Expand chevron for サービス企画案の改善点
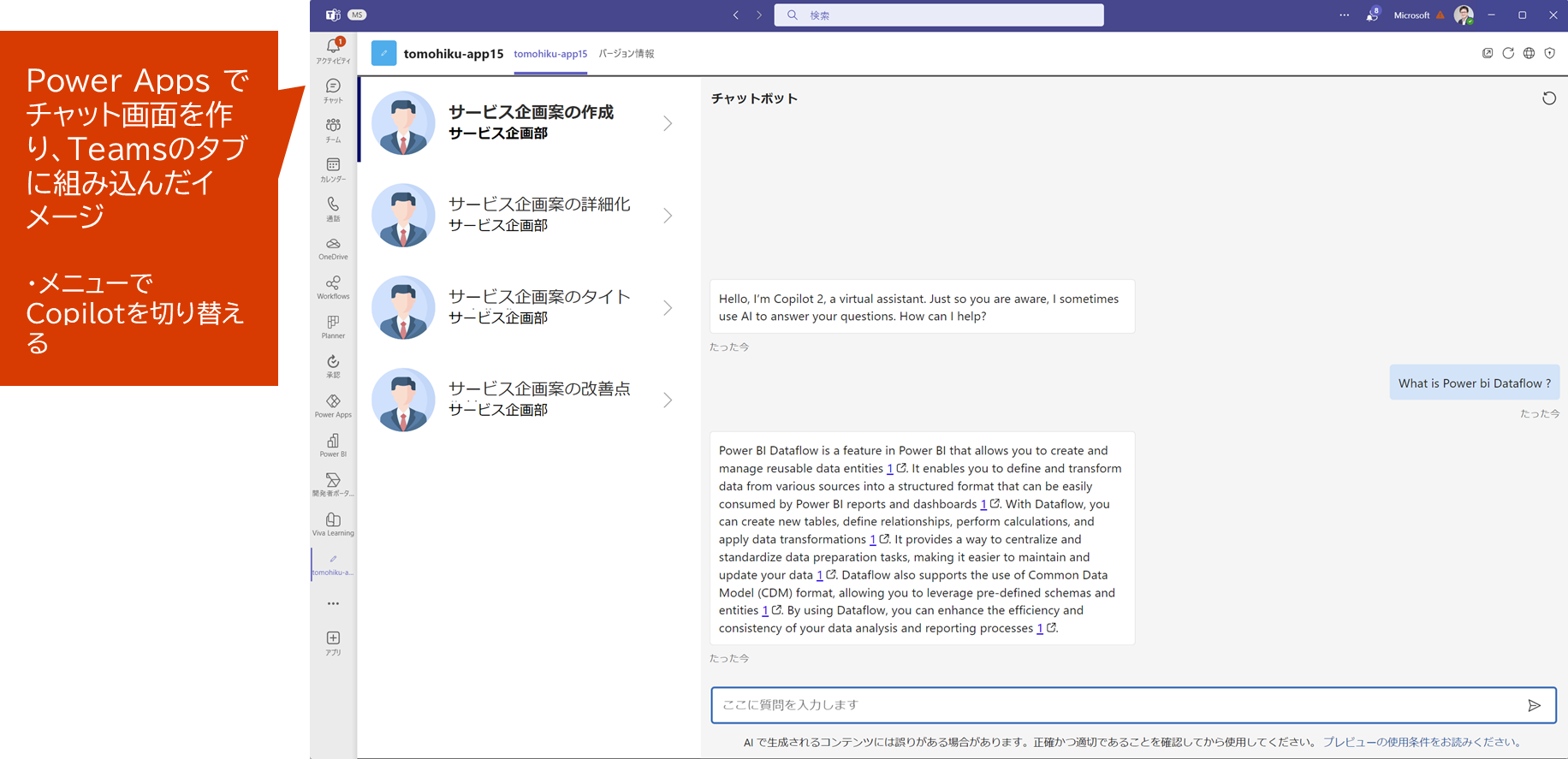Viewport: 1568px width, 759px height. pos(668,400)
